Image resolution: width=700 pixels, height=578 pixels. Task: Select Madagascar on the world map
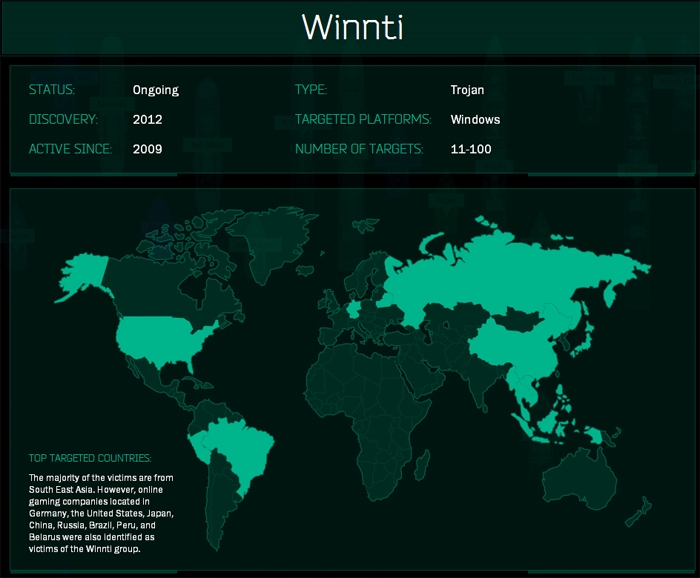point(423,466)
